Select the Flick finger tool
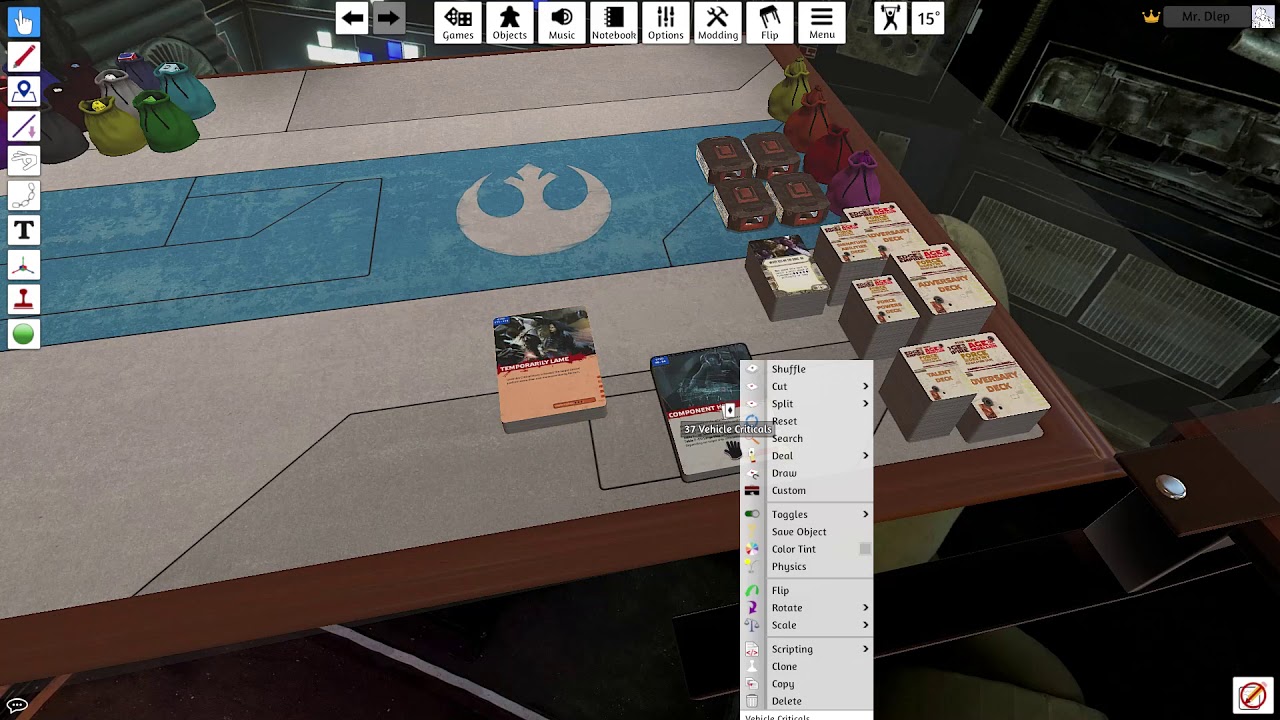Screen dimensions: 1280x720 [24, 161]
